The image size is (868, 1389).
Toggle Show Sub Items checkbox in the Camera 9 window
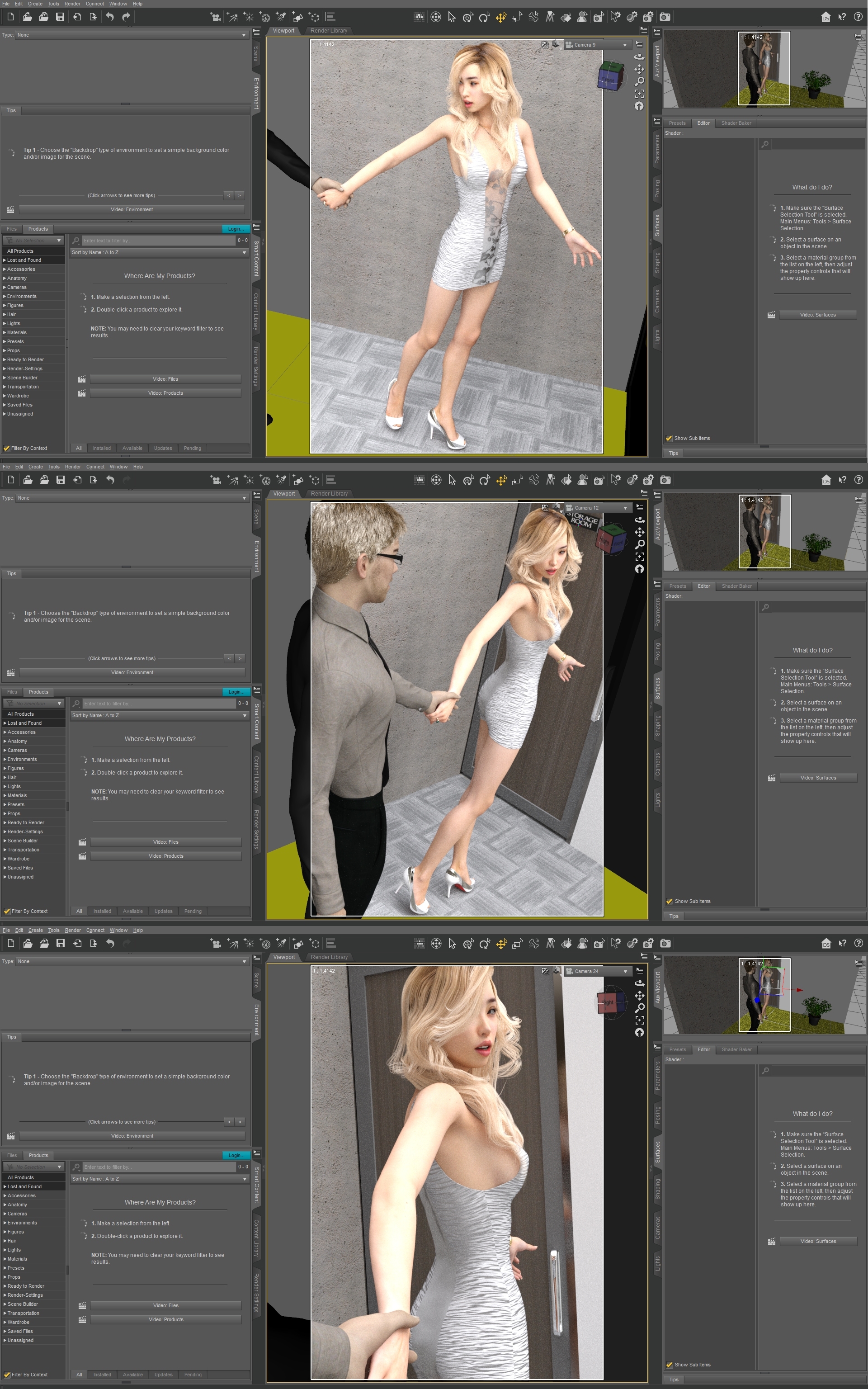click(669, 438)
